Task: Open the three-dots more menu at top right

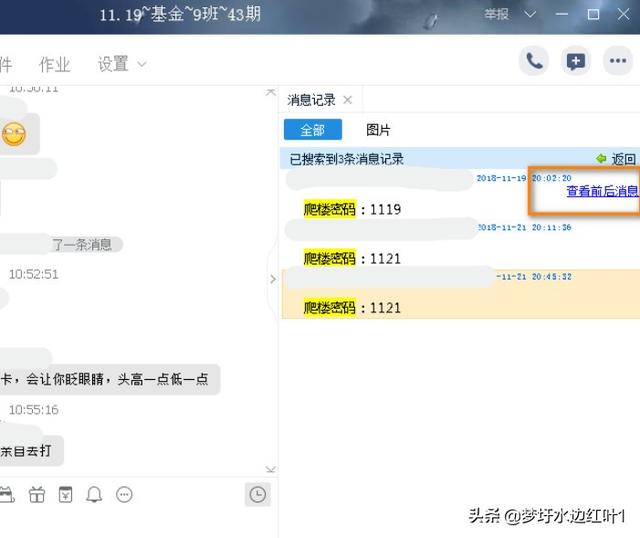Action: [617, 61]
